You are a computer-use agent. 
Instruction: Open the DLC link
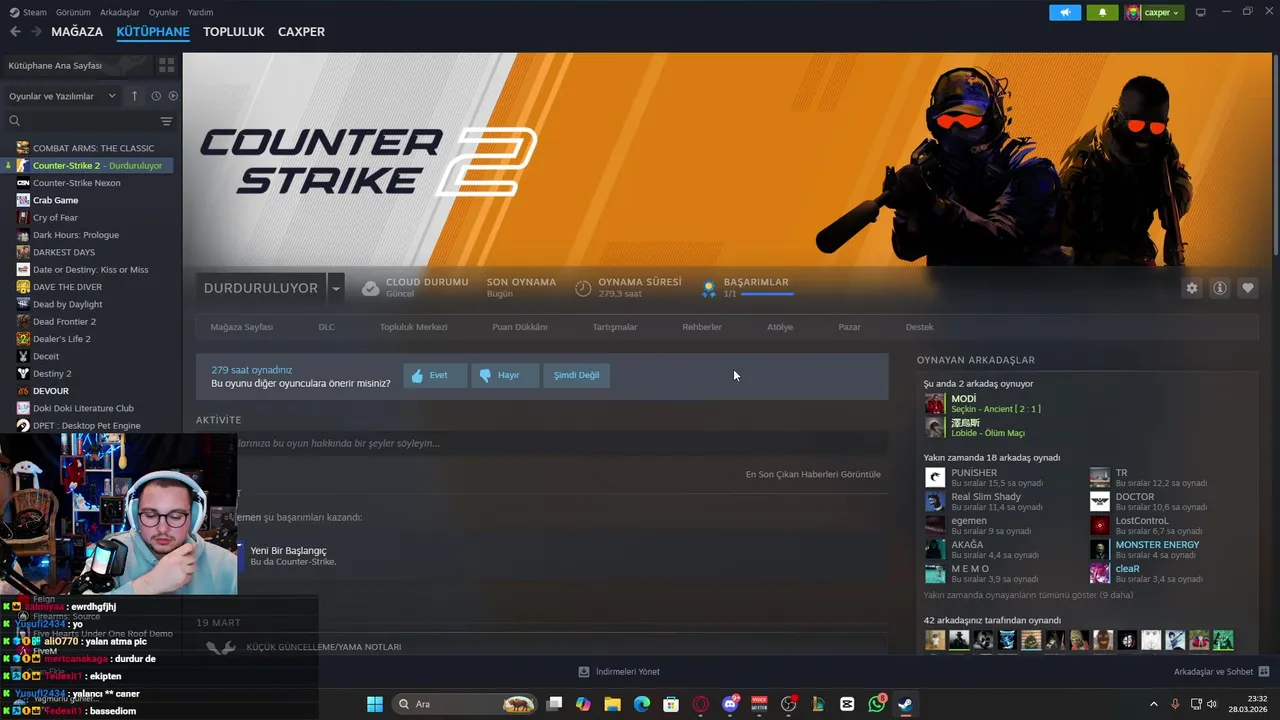coord(327,327)
